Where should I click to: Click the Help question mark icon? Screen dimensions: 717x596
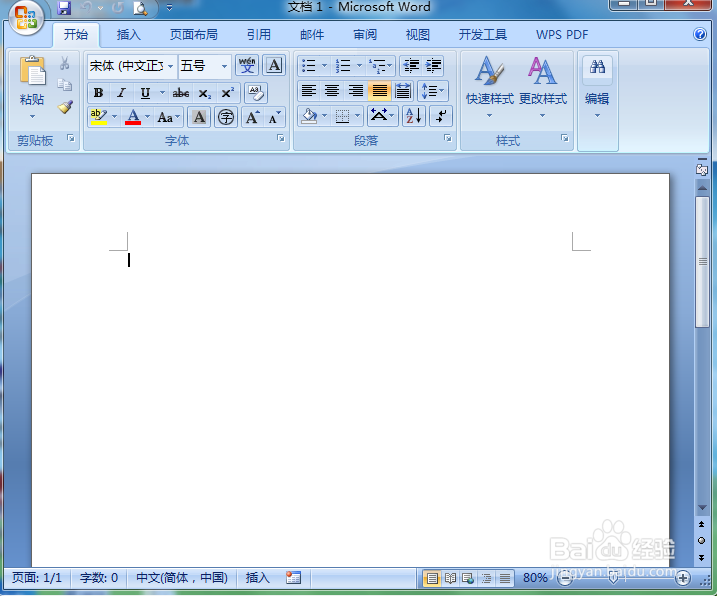pyautogui.click(x=700, y=34)
